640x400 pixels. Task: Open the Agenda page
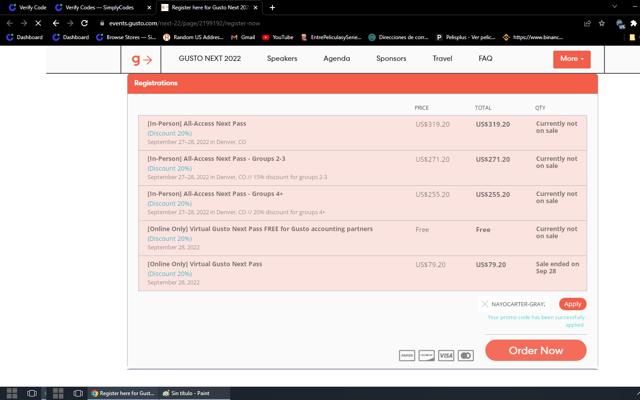pyautogui.click(x=337, y=58)
